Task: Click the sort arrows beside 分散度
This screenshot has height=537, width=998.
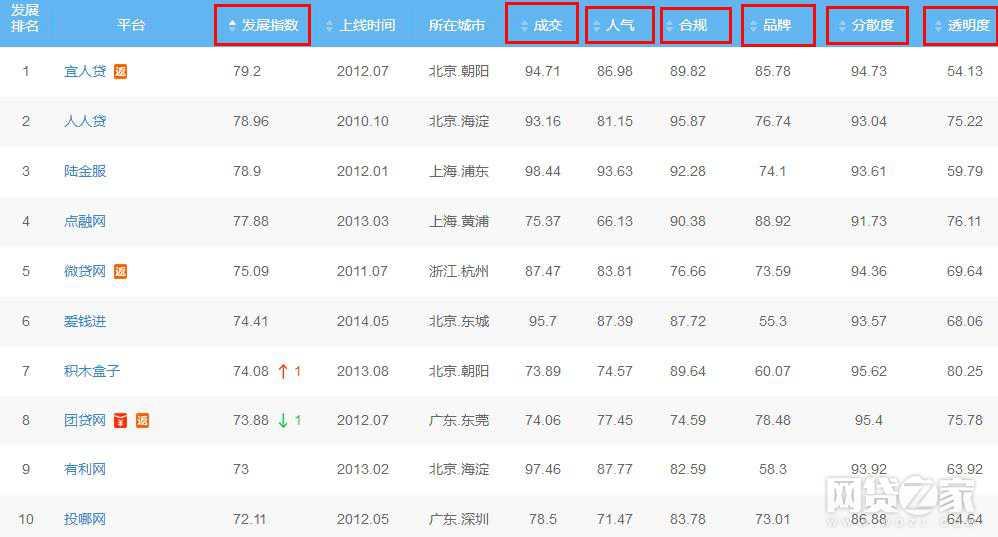Action: (x=842, y=25)
